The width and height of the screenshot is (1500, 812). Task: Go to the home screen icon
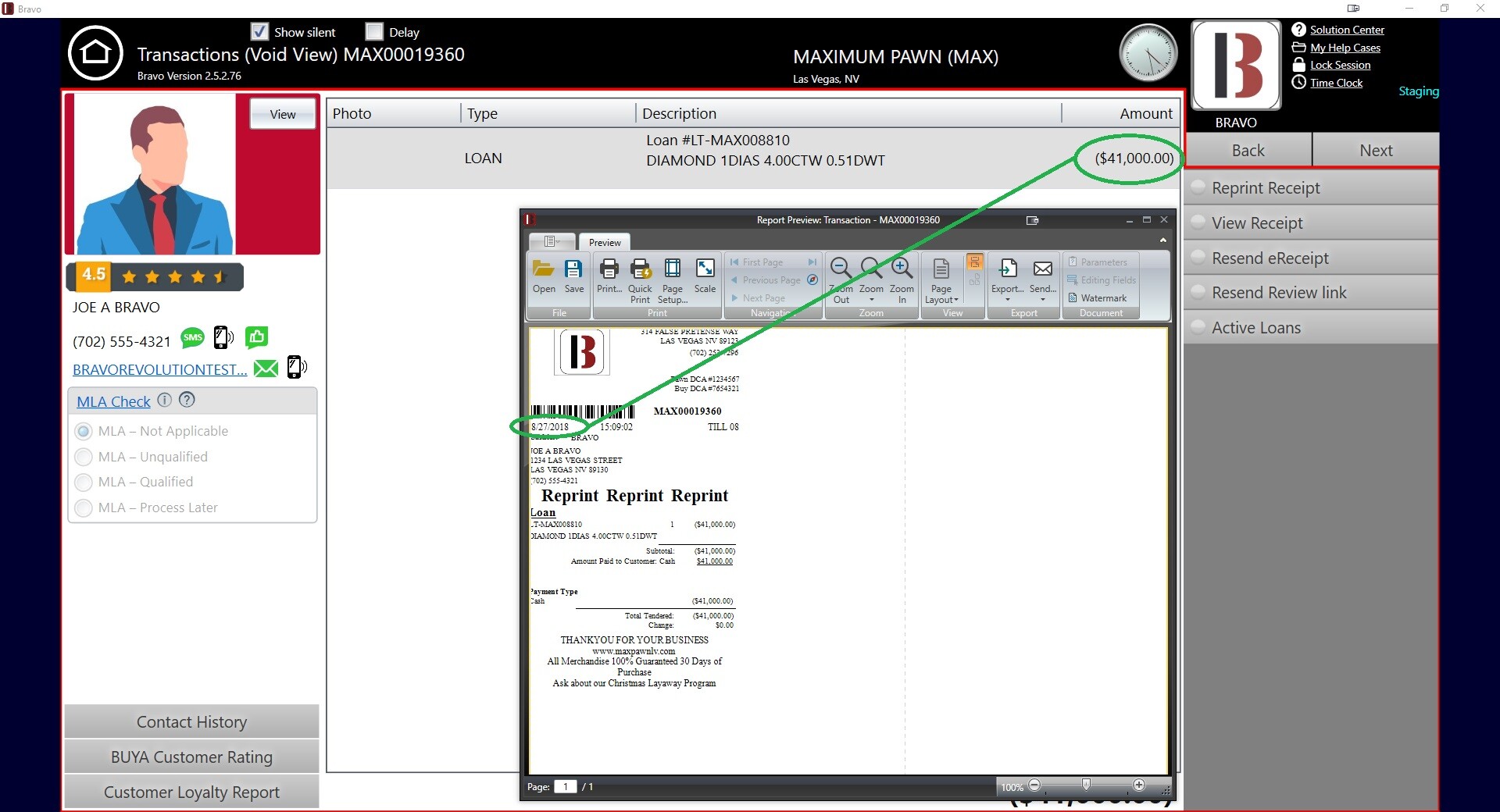[95, 53]
